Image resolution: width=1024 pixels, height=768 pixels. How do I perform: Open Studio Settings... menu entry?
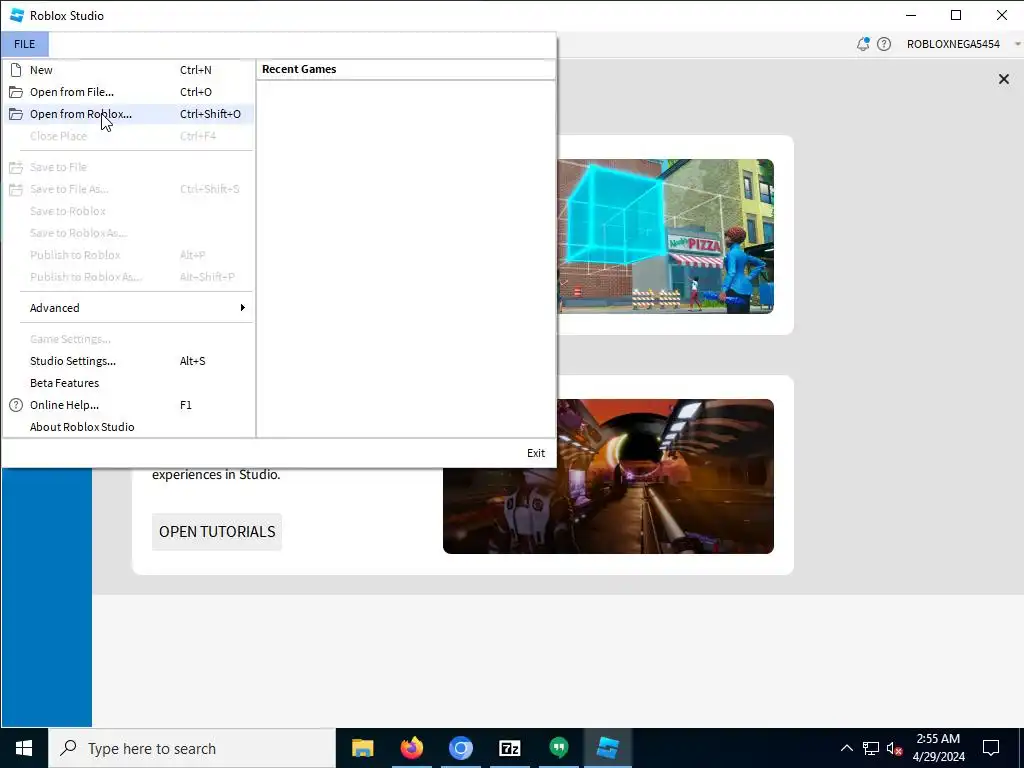tap(129, 361)
